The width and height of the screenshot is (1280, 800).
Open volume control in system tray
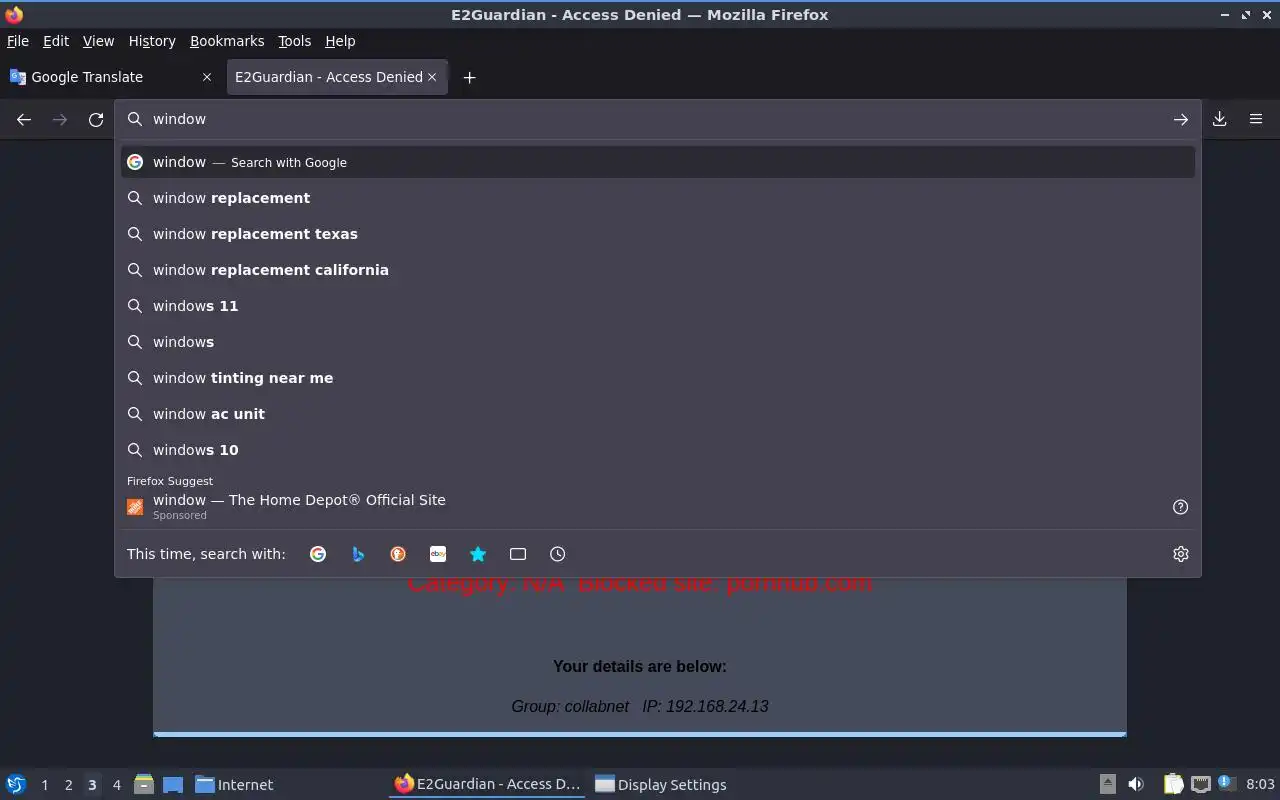point(1136,784)
